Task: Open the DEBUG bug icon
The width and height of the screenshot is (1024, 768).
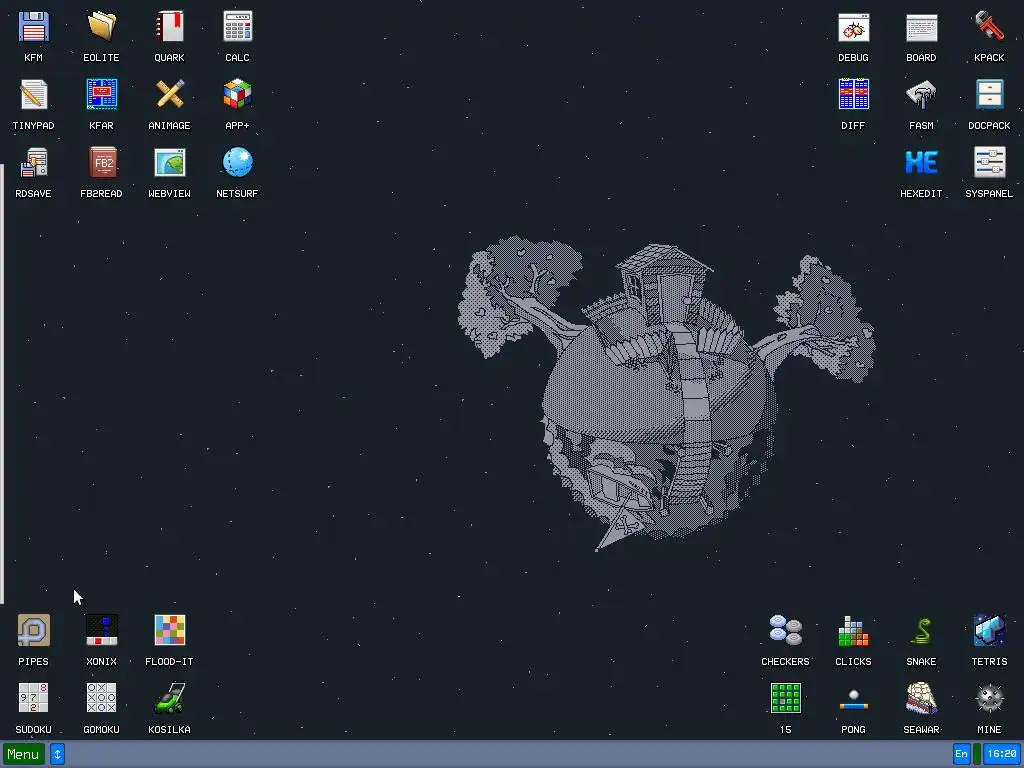Action: [854, 27]
